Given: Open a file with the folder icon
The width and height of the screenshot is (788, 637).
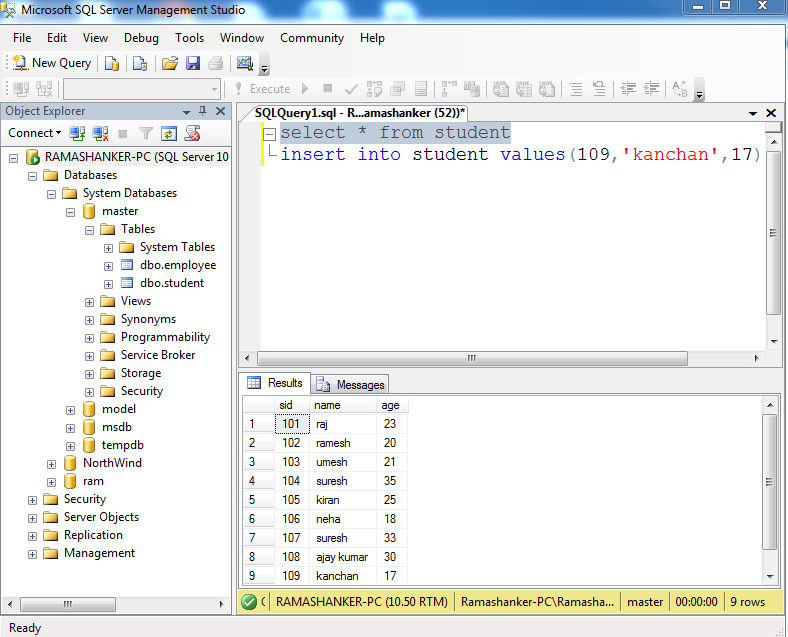Looking at the screenshot, I should [170, 63].
